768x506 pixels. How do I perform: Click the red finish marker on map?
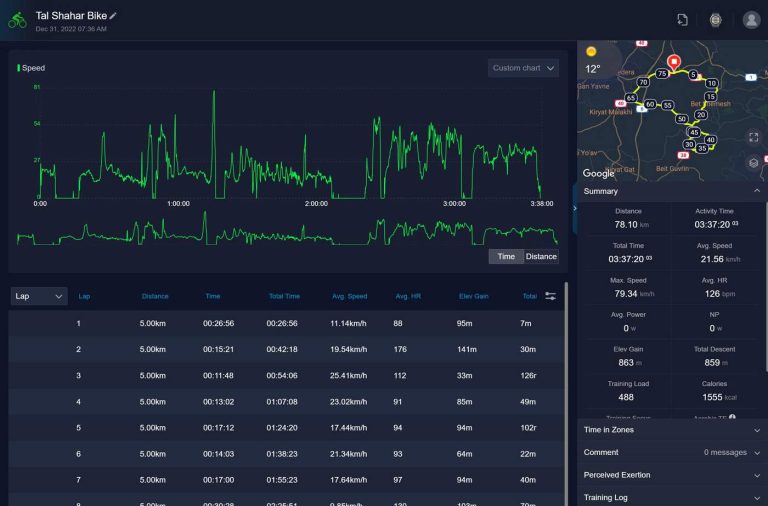[674, 63]
